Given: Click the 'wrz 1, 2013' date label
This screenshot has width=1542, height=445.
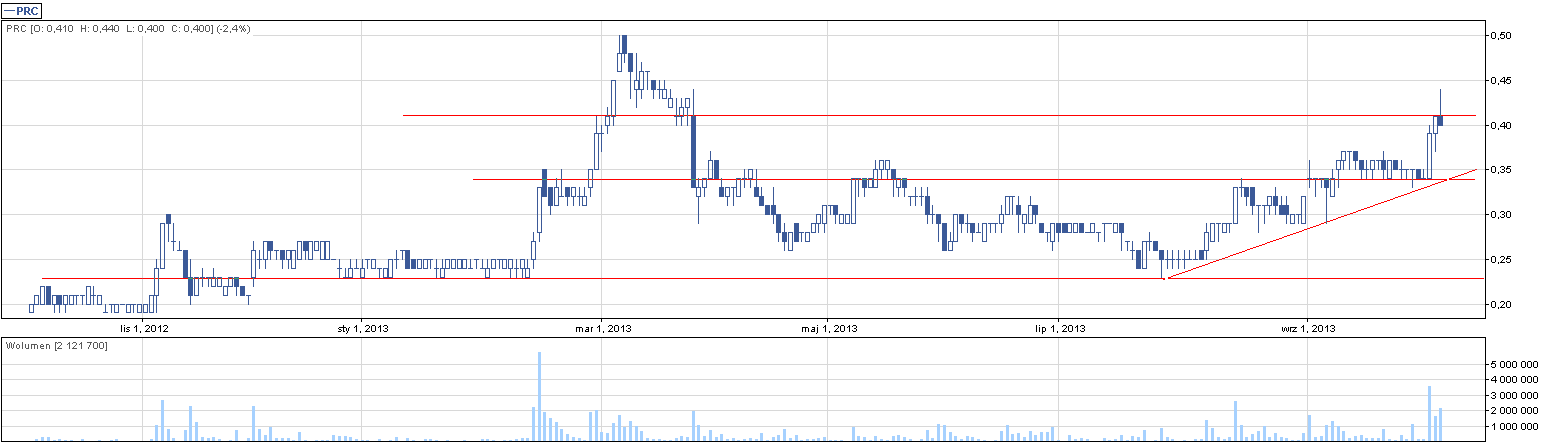Looking at the screenshot, I should pos(1309,328).
